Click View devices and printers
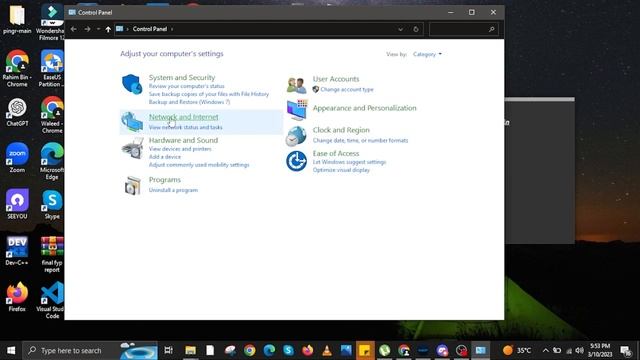 point(180,149)
